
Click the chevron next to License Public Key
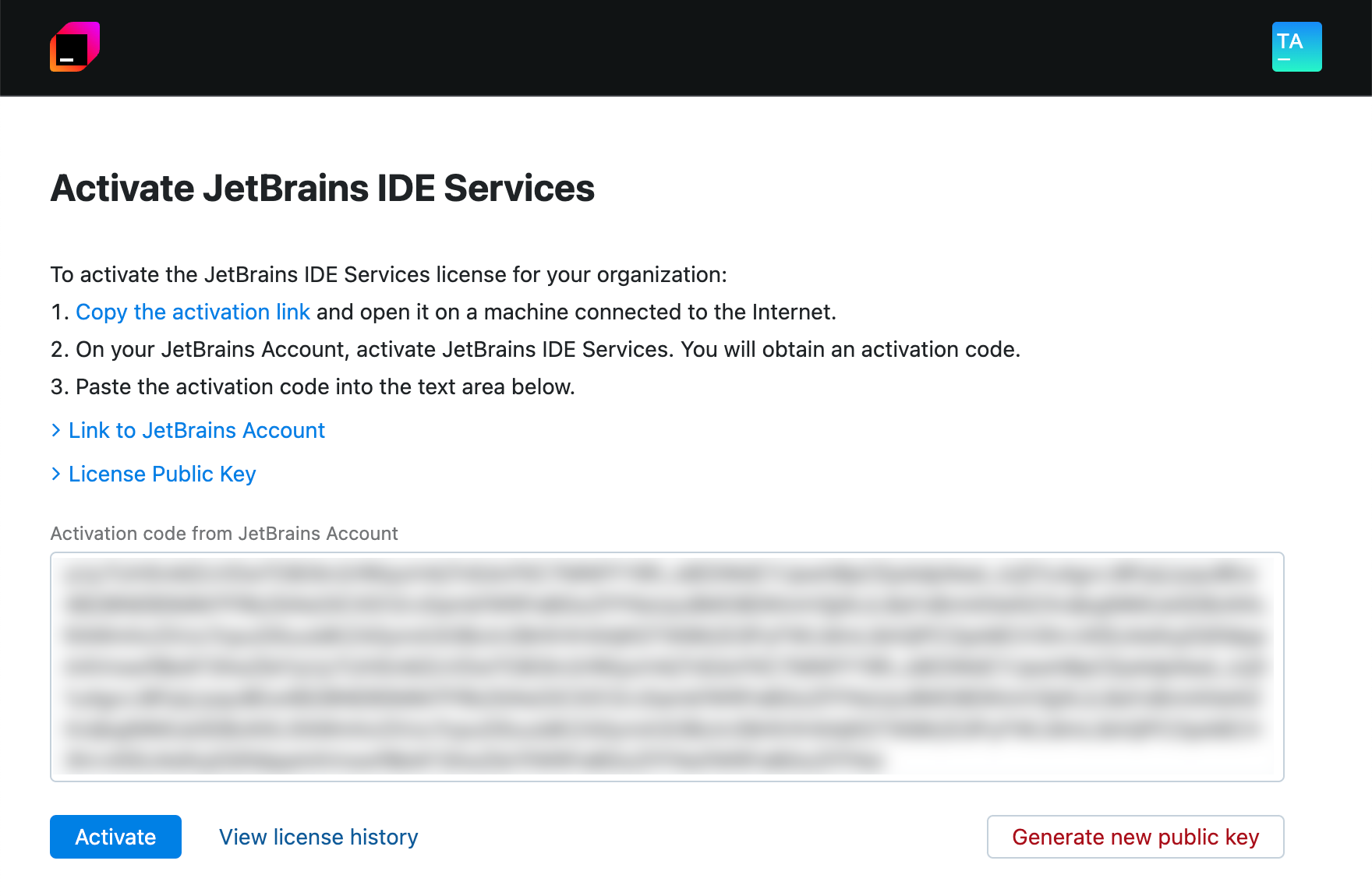(x=55, y=474)
